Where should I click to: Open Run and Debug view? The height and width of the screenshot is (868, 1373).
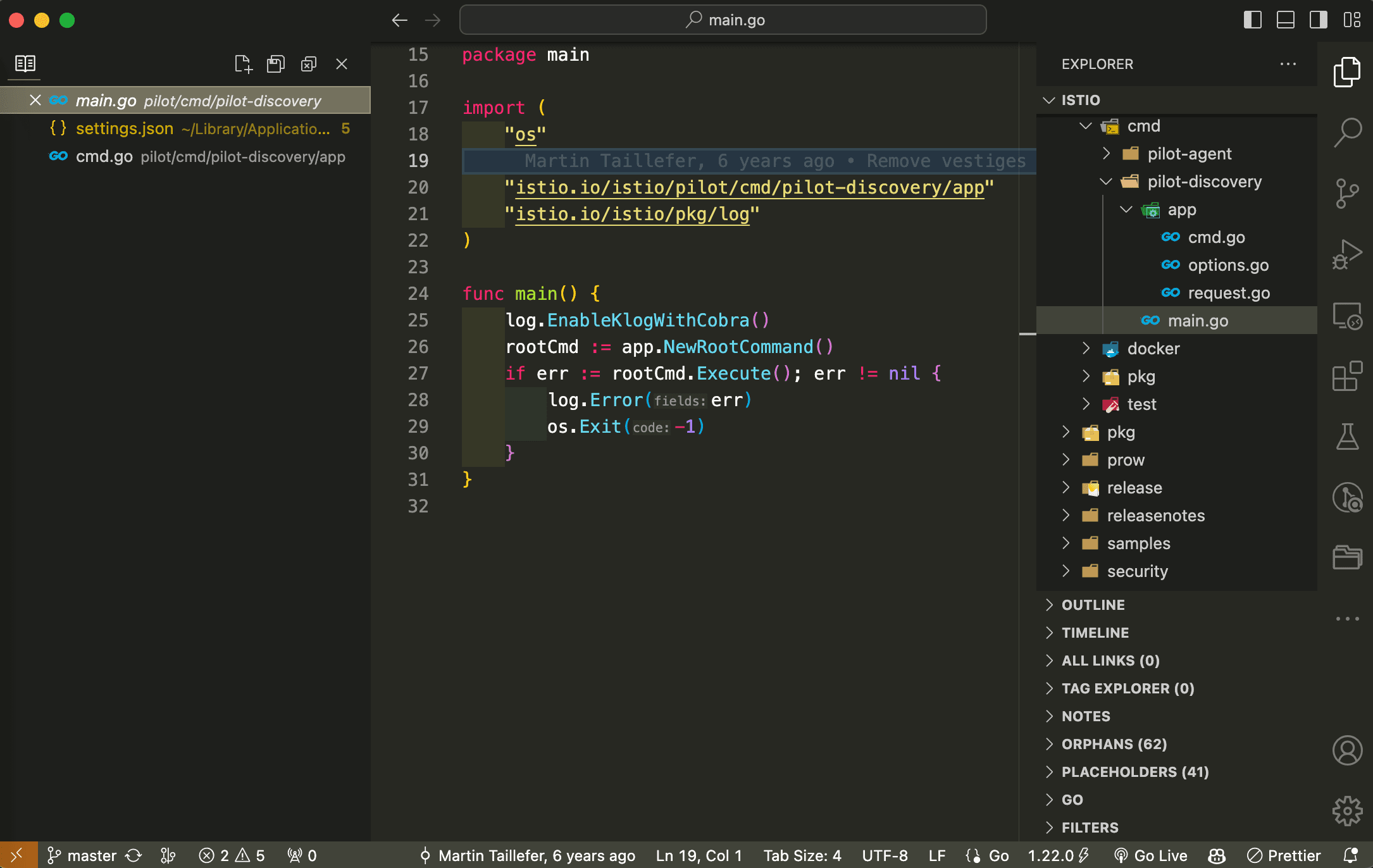1347,254
